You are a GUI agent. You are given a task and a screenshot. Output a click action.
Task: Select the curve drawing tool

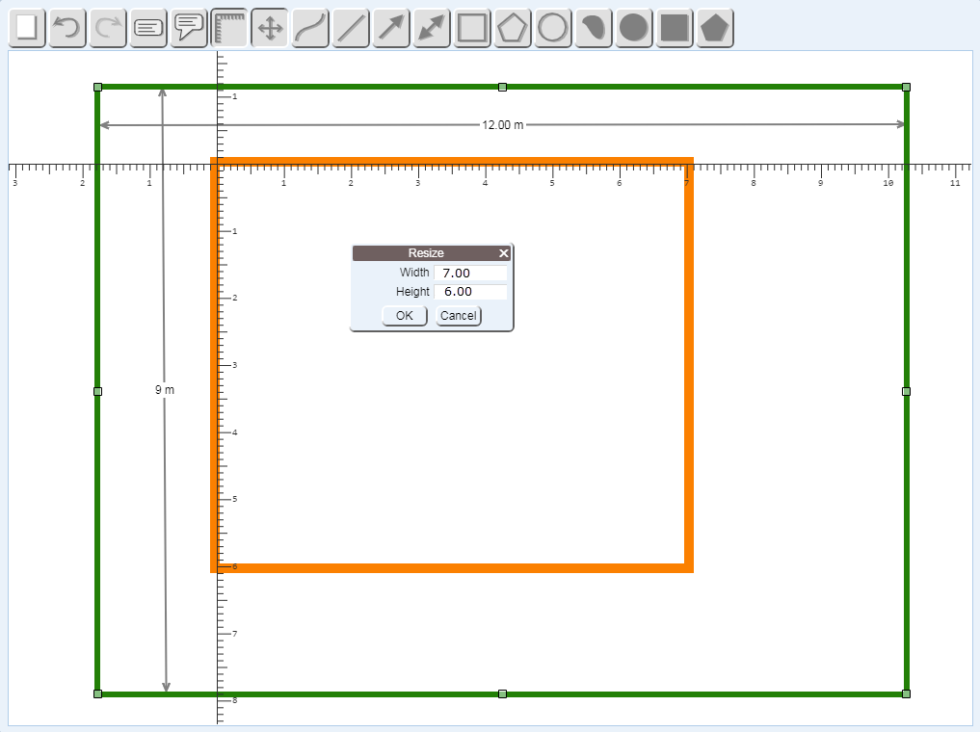311,28
